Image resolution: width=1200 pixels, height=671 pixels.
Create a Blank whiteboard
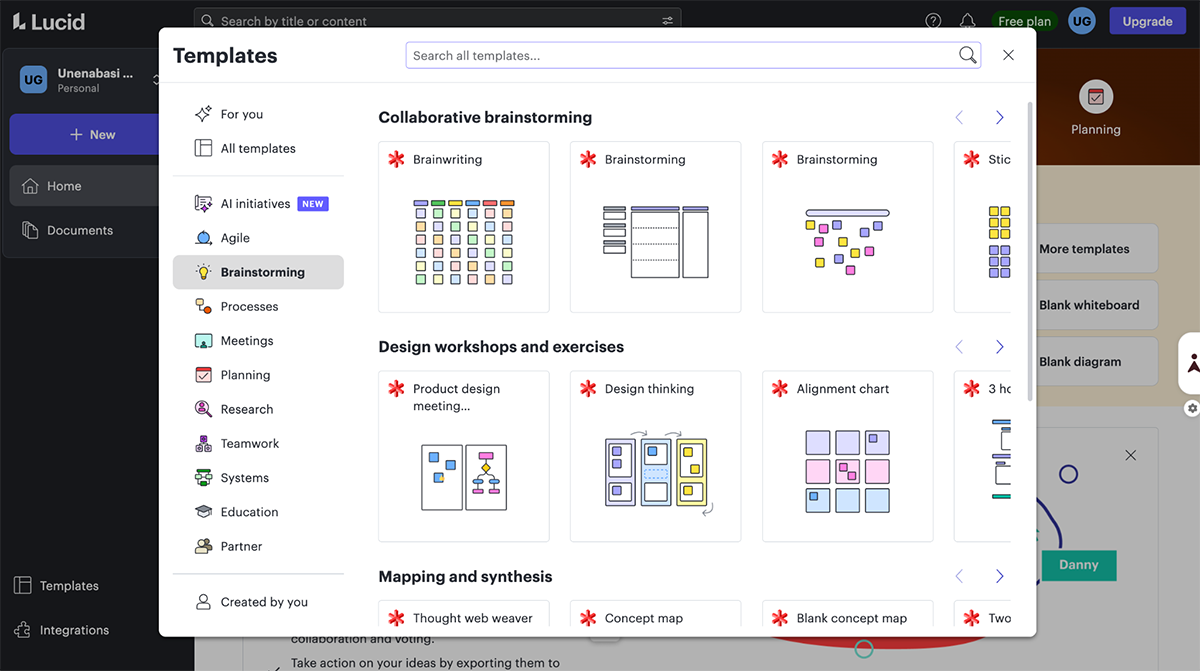(1085, 305)
